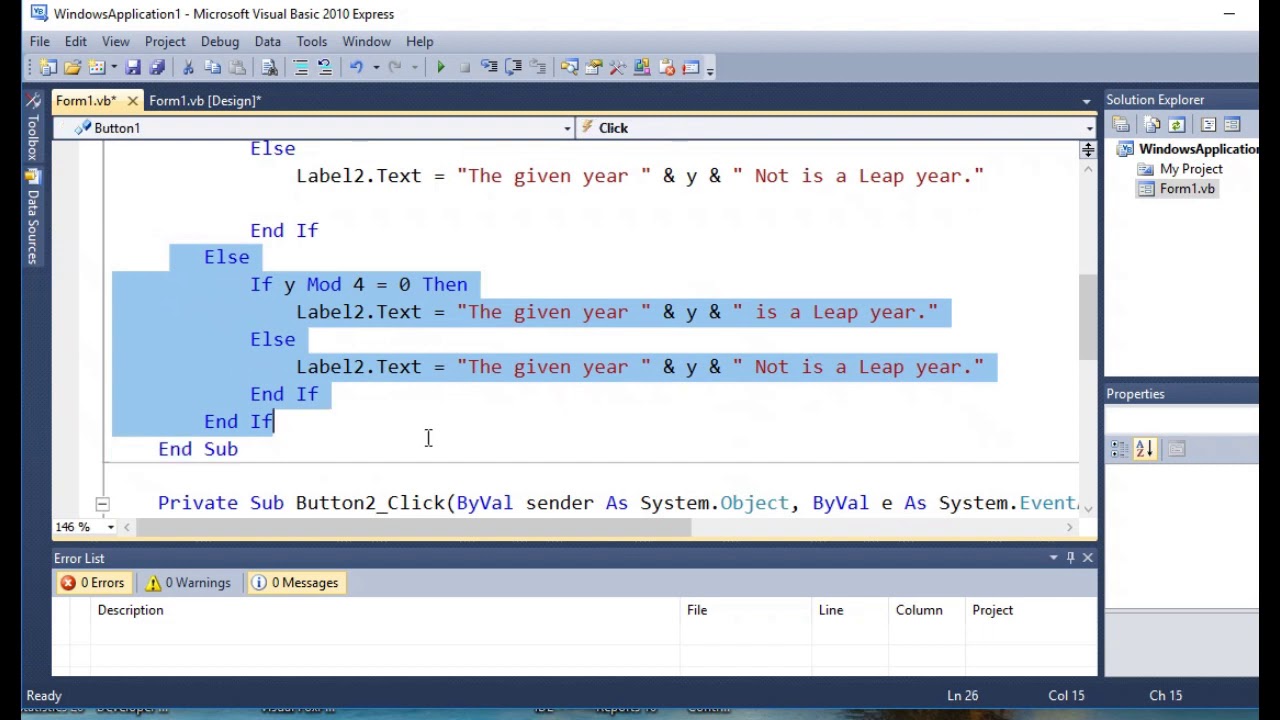
Task: Click Show All Files in Solution Explorer
Action: (x=1152, y=125)
